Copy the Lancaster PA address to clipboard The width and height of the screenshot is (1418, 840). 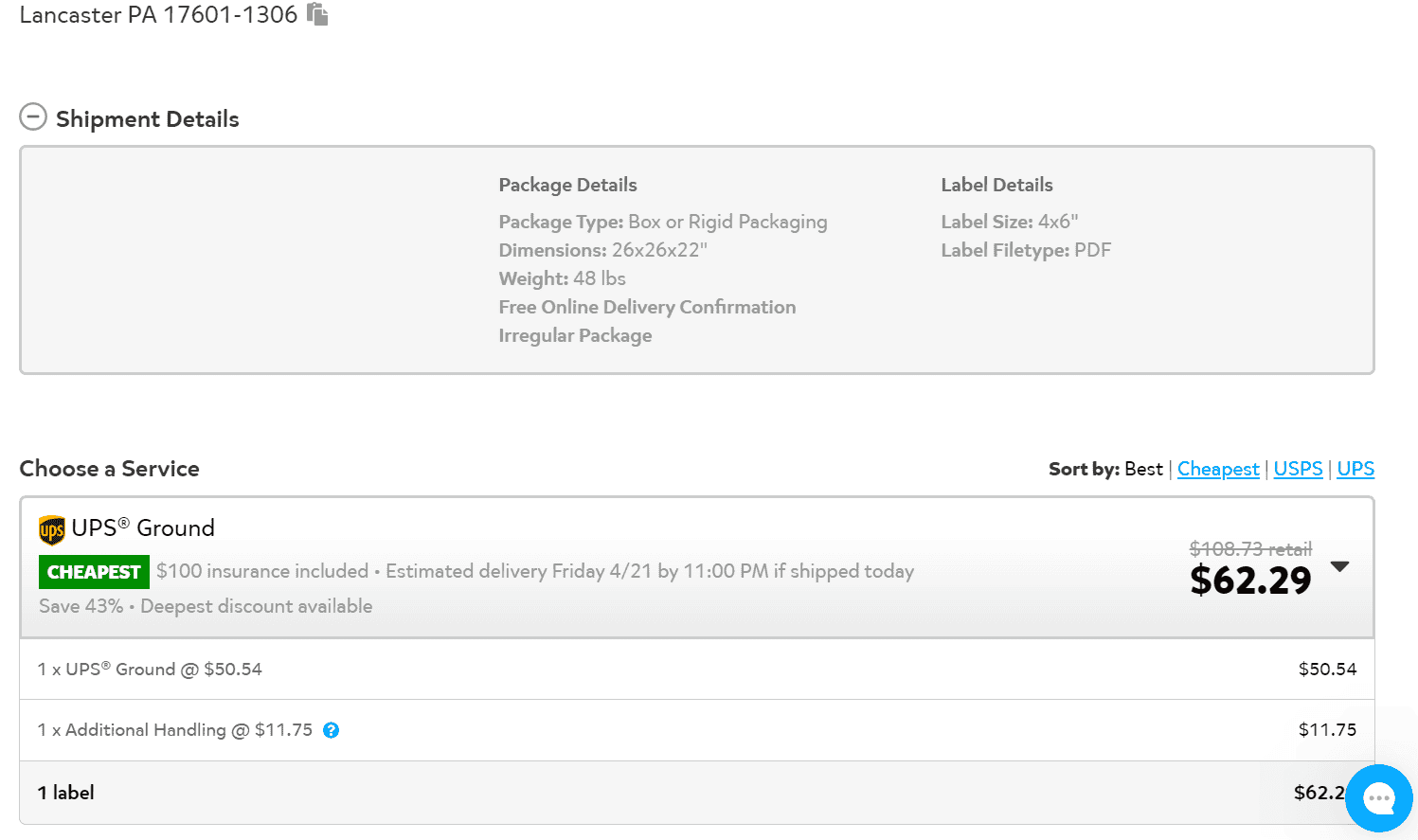coord(317,14)
